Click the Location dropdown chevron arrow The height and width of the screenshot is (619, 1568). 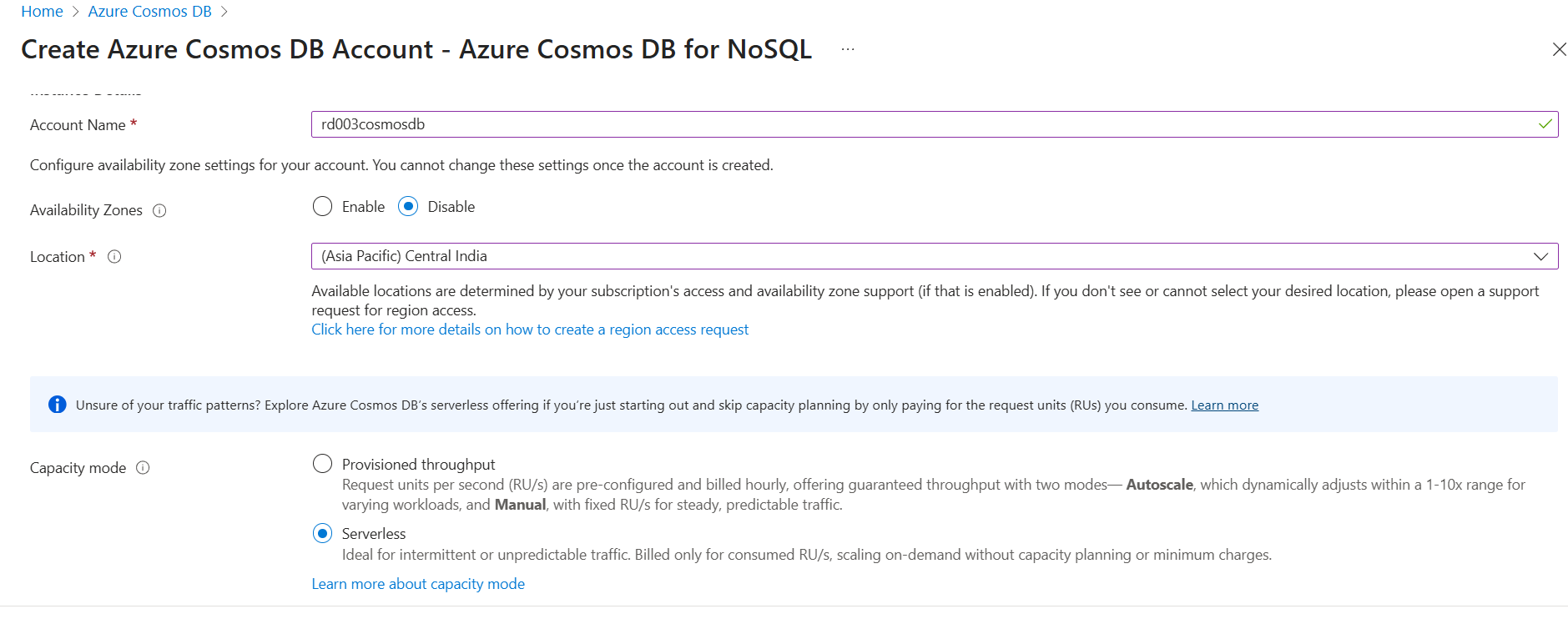click(1540, 257)
